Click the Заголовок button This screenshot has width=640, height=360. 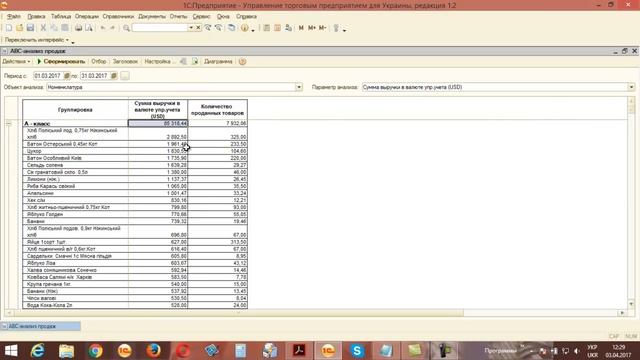[x=125, y=62]
